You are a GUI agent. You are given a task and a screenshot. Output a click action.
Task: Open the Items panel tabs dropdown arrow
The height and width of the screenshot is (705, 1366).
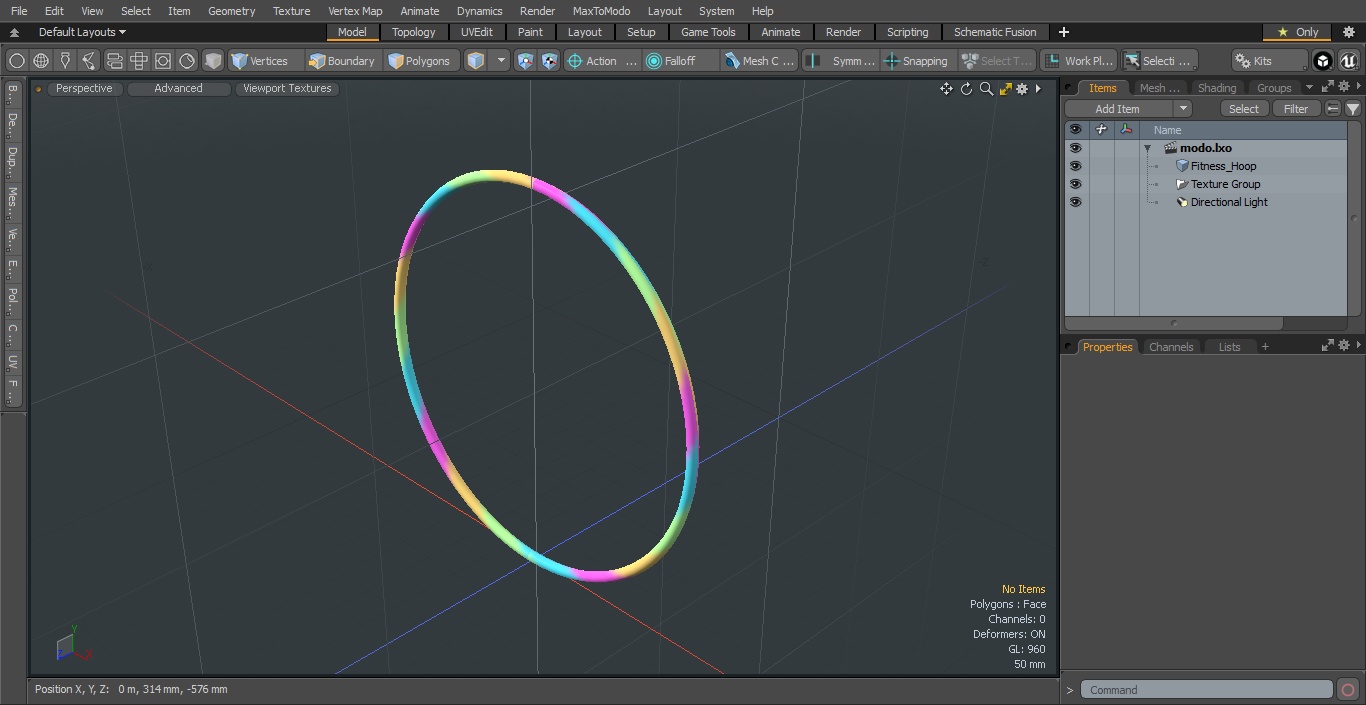(1309, 87)
